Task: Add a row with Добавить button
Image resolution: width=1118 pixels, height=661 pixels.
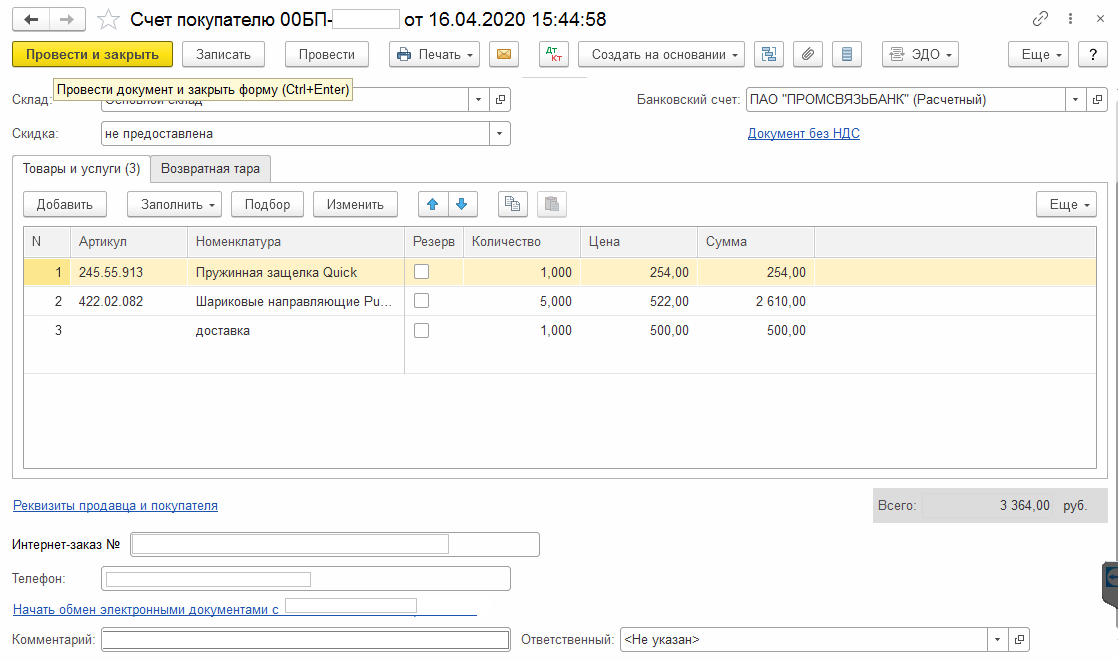Action: 65,205
